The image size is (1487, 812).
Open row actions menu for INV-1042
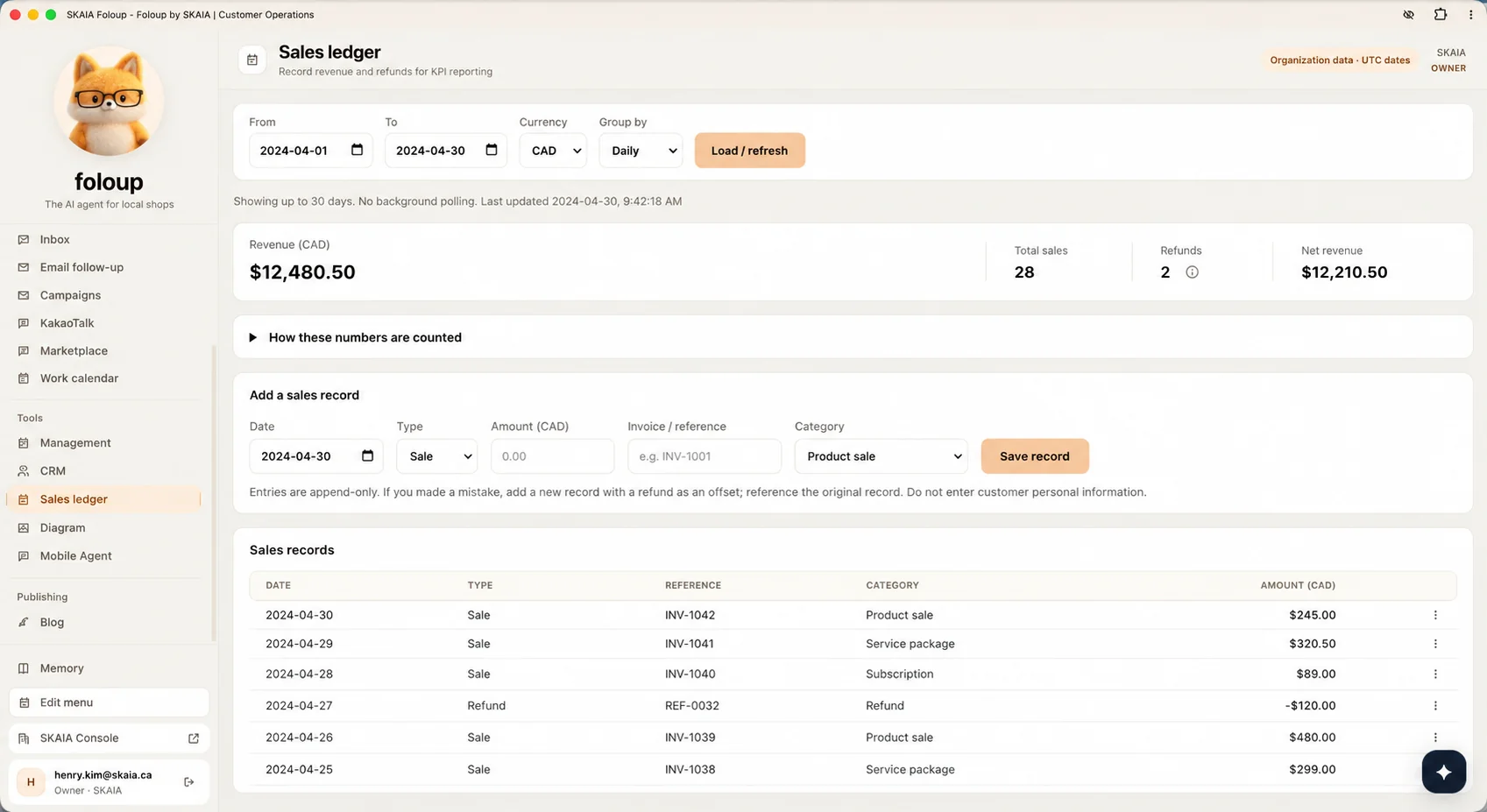click(x=1435, y=615)
